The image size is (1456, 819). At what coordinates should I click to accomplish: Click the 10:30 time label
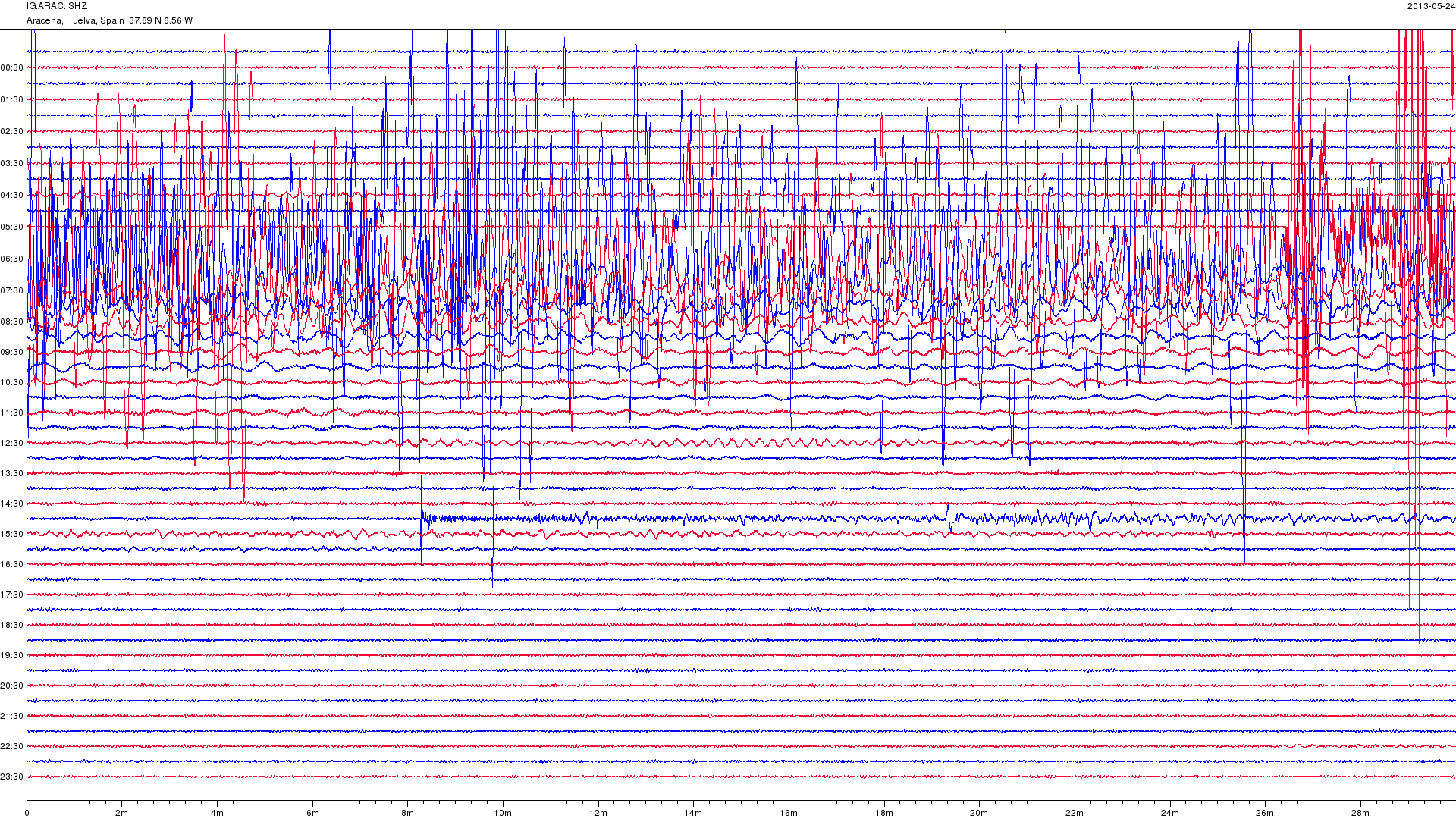(12, 382)
